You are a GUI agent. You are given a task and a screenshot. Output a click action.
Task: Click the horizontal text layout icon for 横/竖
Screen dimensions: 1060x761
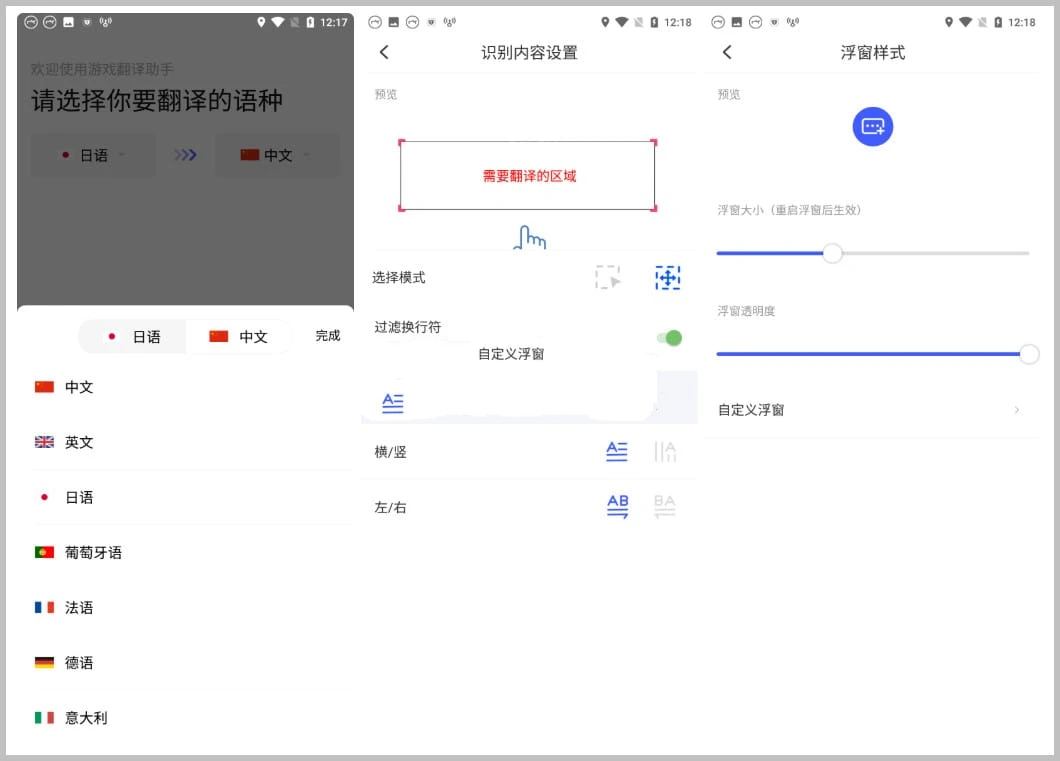pos(617,451)
